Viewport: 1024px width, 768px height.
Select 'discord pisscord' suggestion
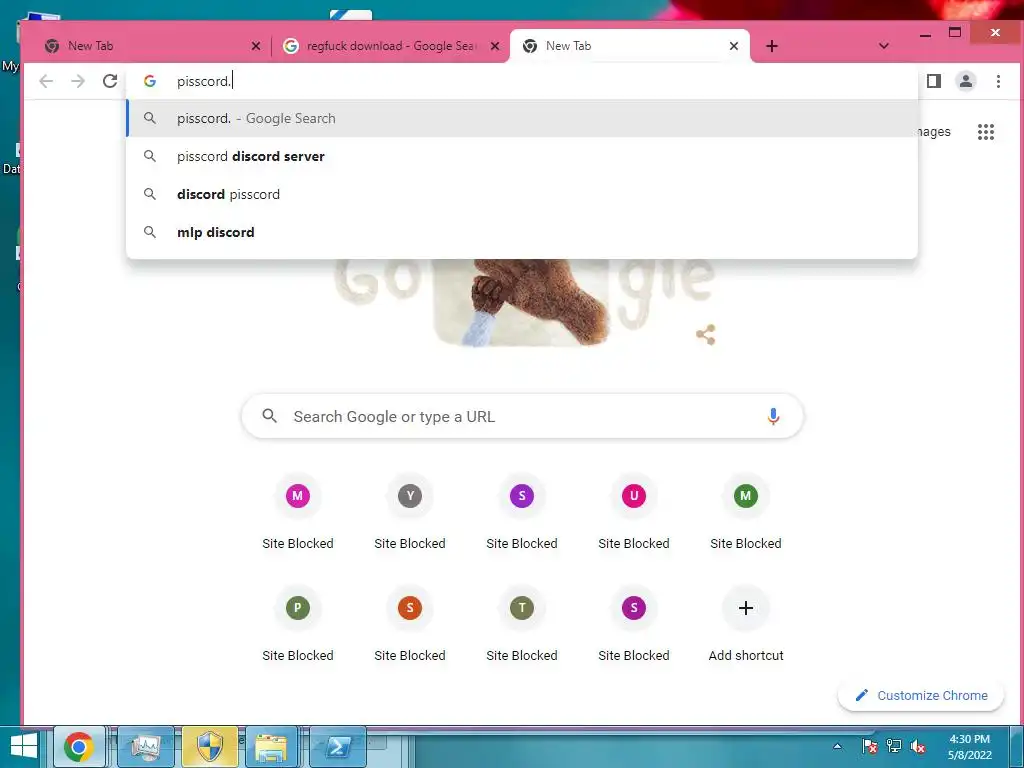coord(522,194)
